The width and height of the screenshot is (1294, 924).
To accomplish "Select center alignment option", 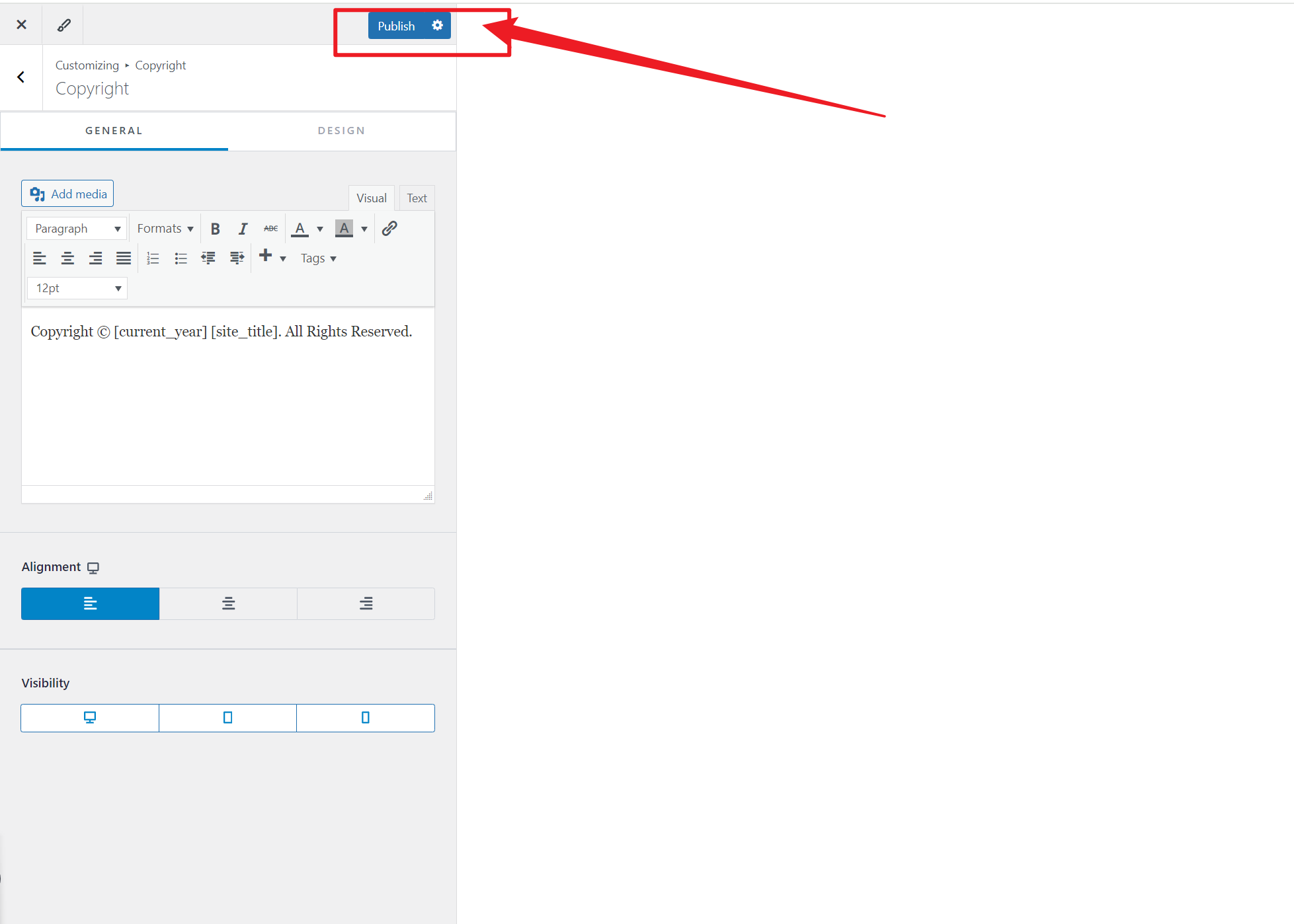I will click(228, 603).
